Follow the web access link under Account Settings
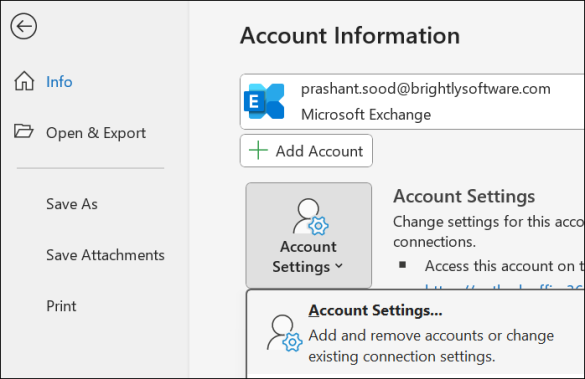This screenshot has height=379, width=585. [x=504, y=287]
